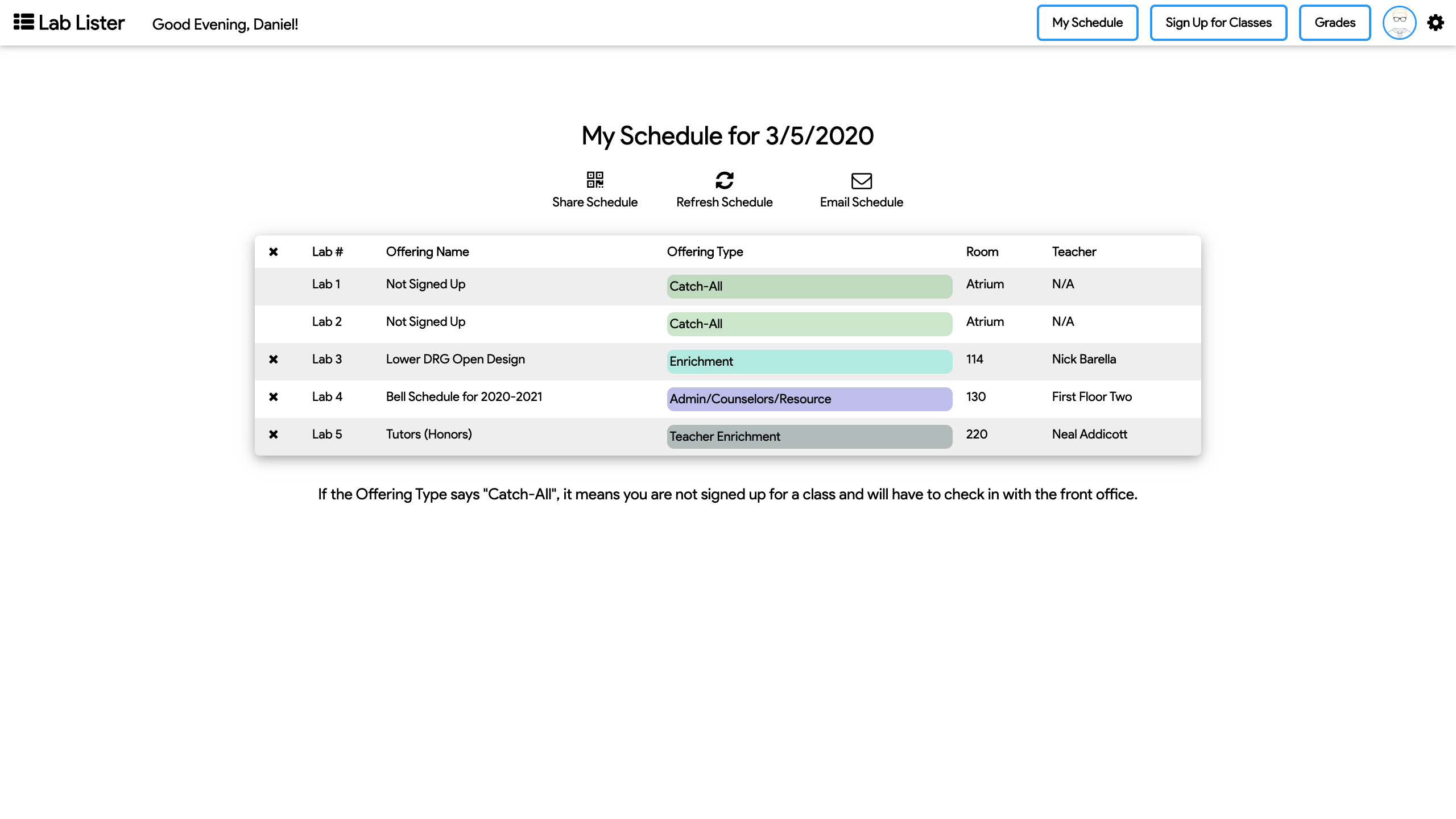Click the purple Admin/Counselors/Resource badge
Image resolution: width=1456 pixels, height=819 pixels.
tap(809, 399)
